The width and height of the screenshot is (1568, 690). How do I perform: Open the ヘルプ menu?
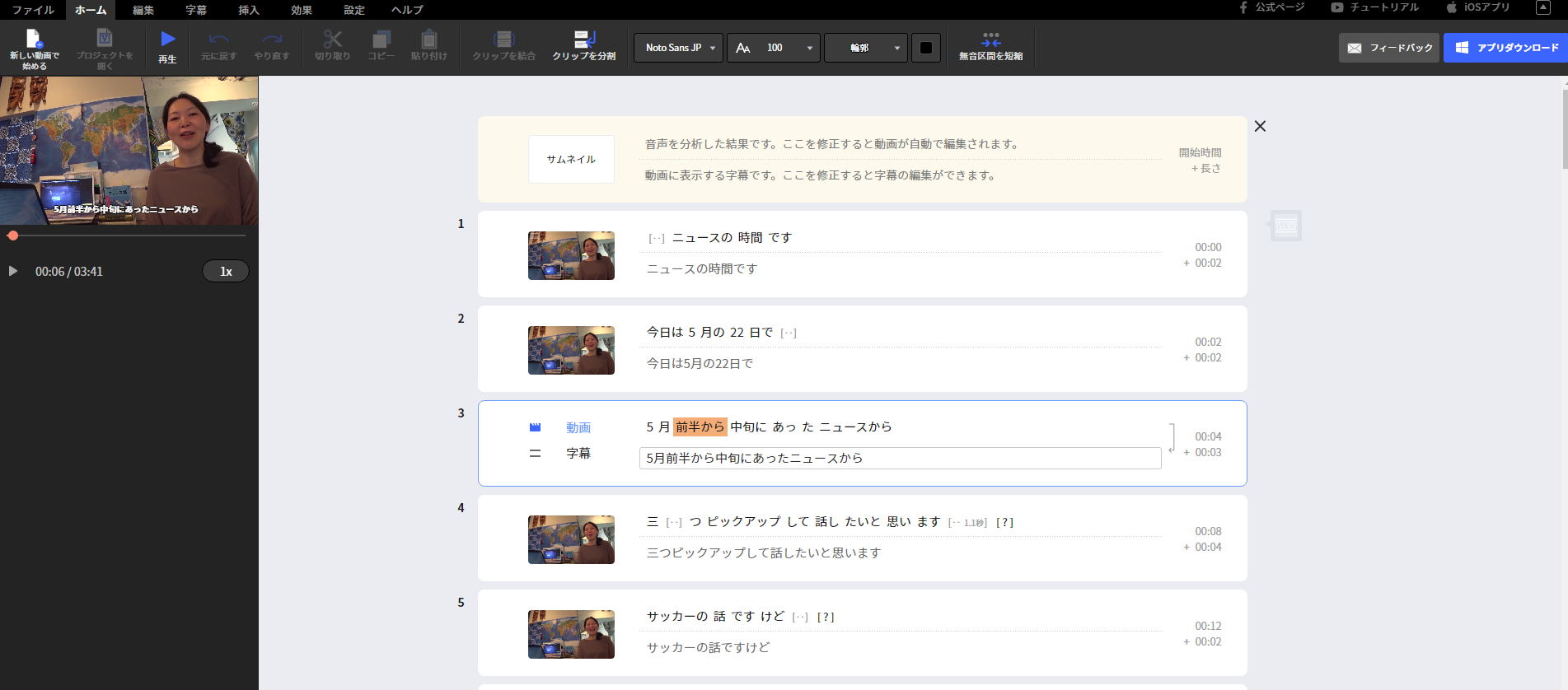point(407,10)
